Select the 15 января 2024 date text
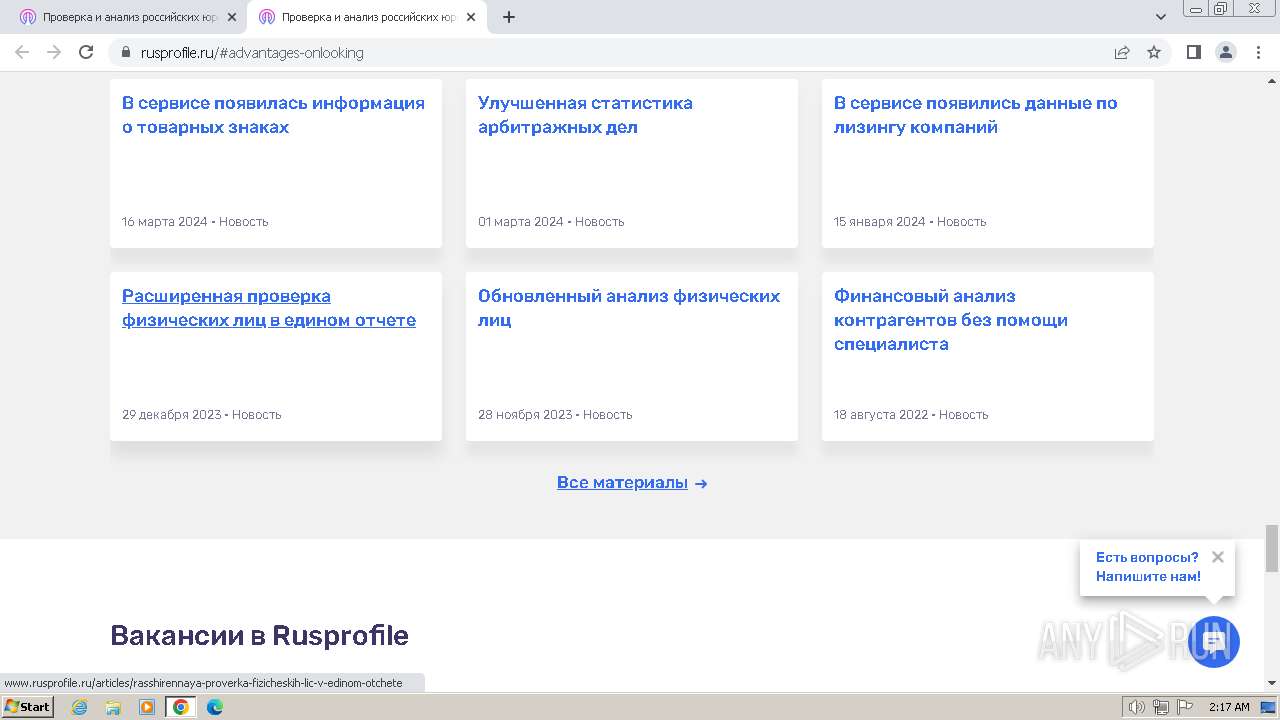This screenshot has width=1280, height=720. point(880,222)
